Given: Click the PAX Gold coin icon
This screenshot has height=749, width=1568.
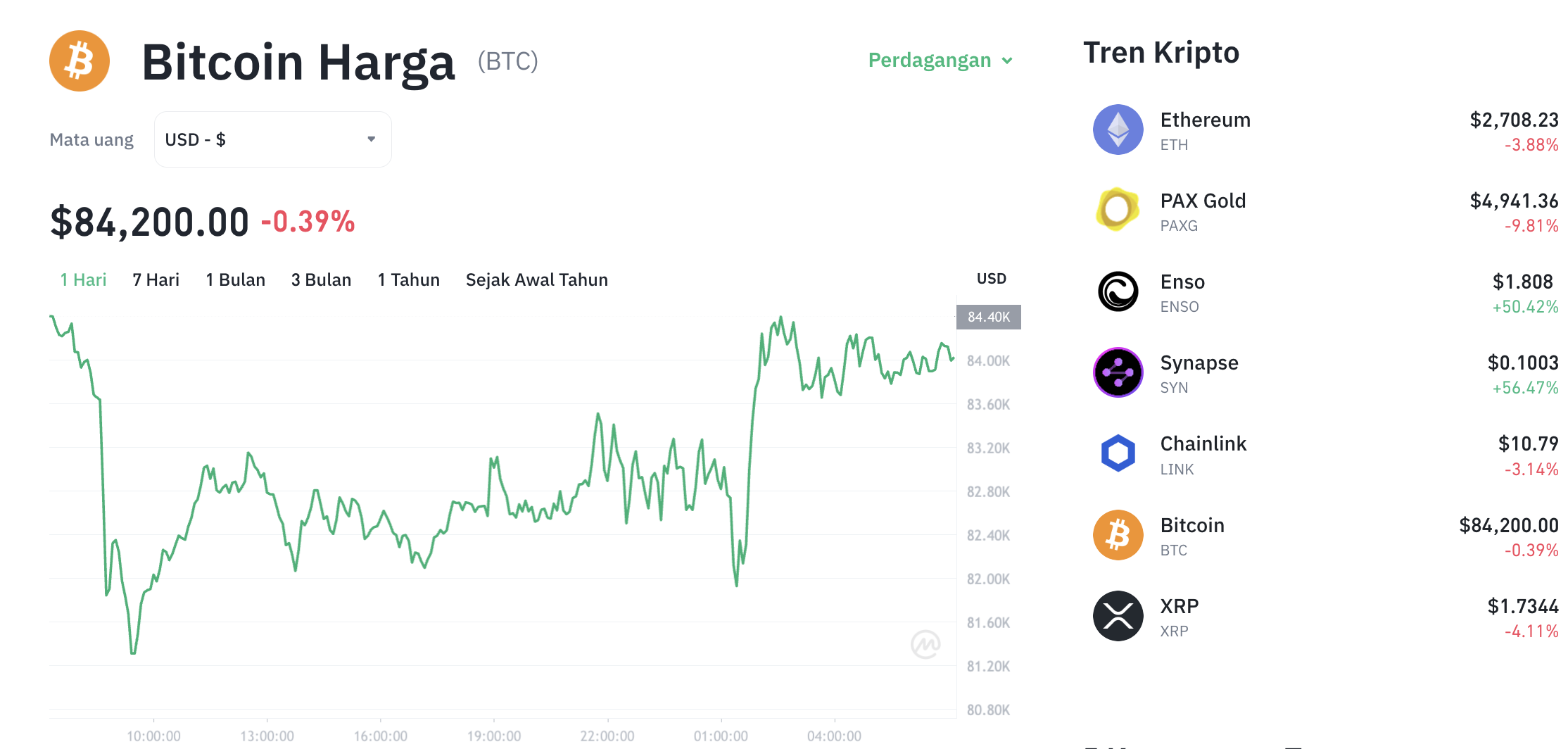Looking at the screenshot, I should [x=1118, y=210].
